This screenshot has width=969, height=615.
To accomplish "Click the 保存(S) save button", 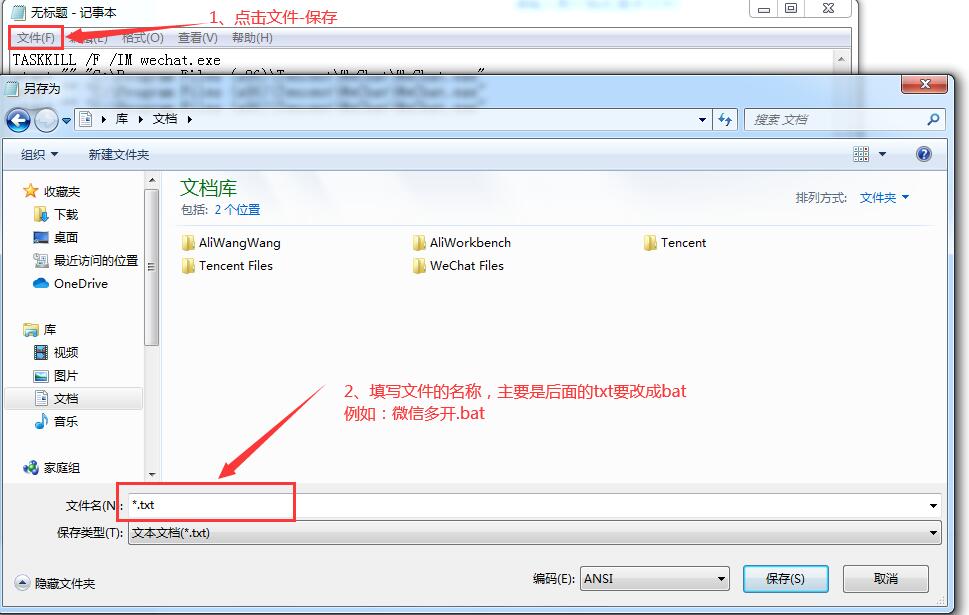I will pos(785,579).
